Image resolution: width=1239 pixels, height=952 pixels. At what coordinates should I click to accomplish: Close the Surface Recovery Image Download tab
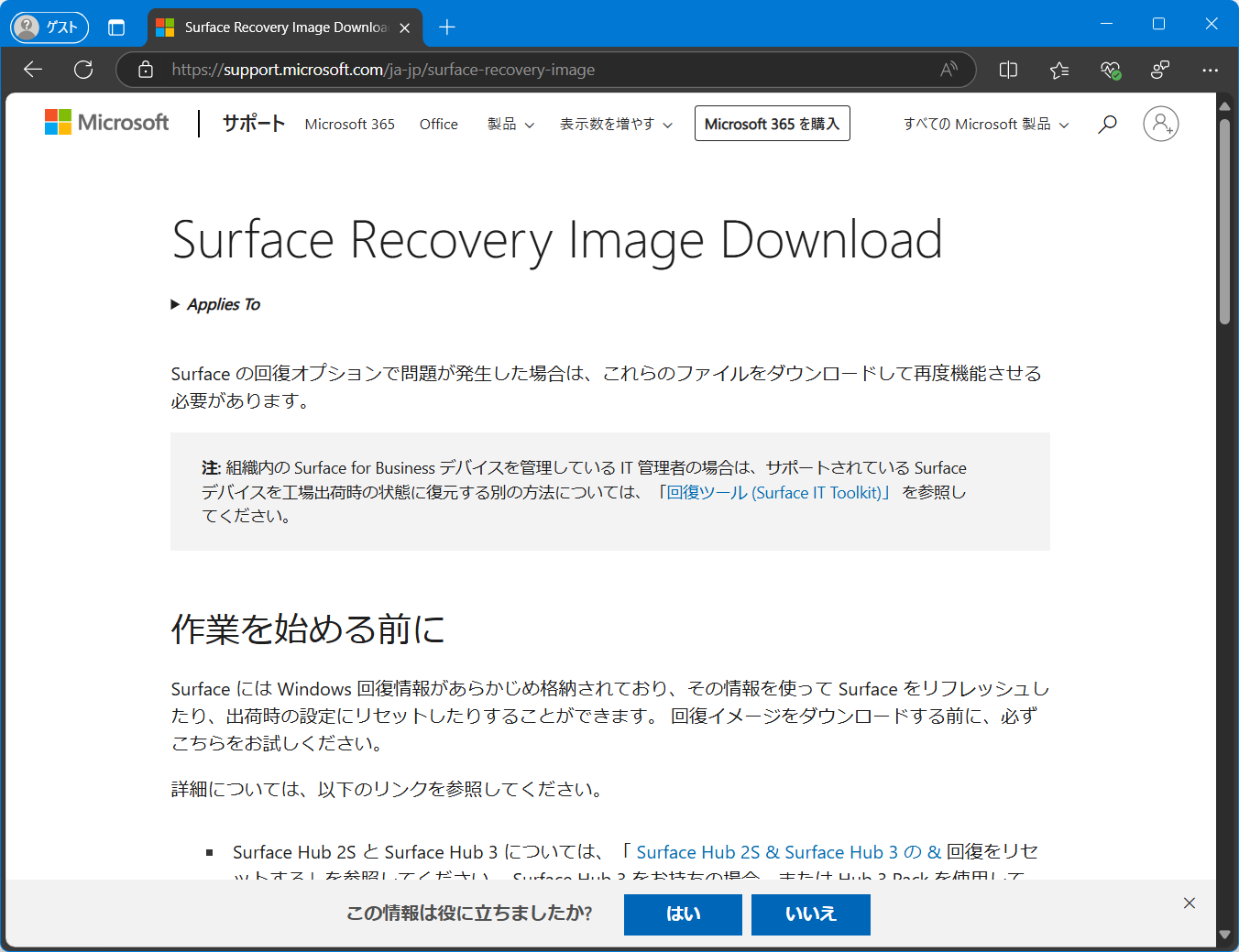(x=405, y=27)
